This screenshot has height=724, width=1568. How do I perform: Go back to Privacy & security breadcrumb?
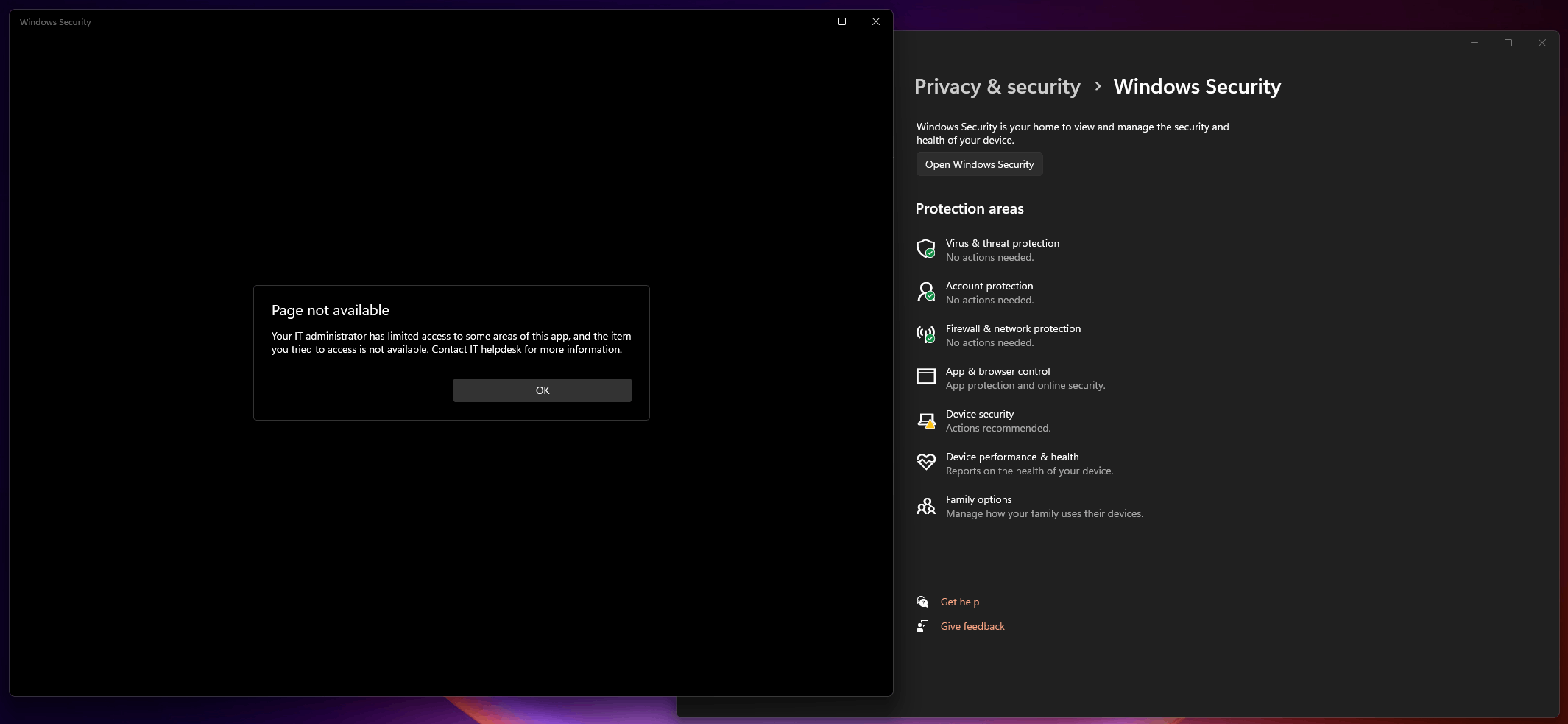[997, 87]
